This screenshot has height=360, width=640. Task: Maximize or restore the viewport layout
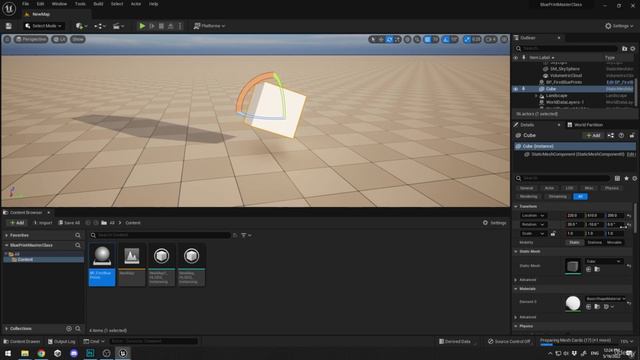[x=504, y=39]
